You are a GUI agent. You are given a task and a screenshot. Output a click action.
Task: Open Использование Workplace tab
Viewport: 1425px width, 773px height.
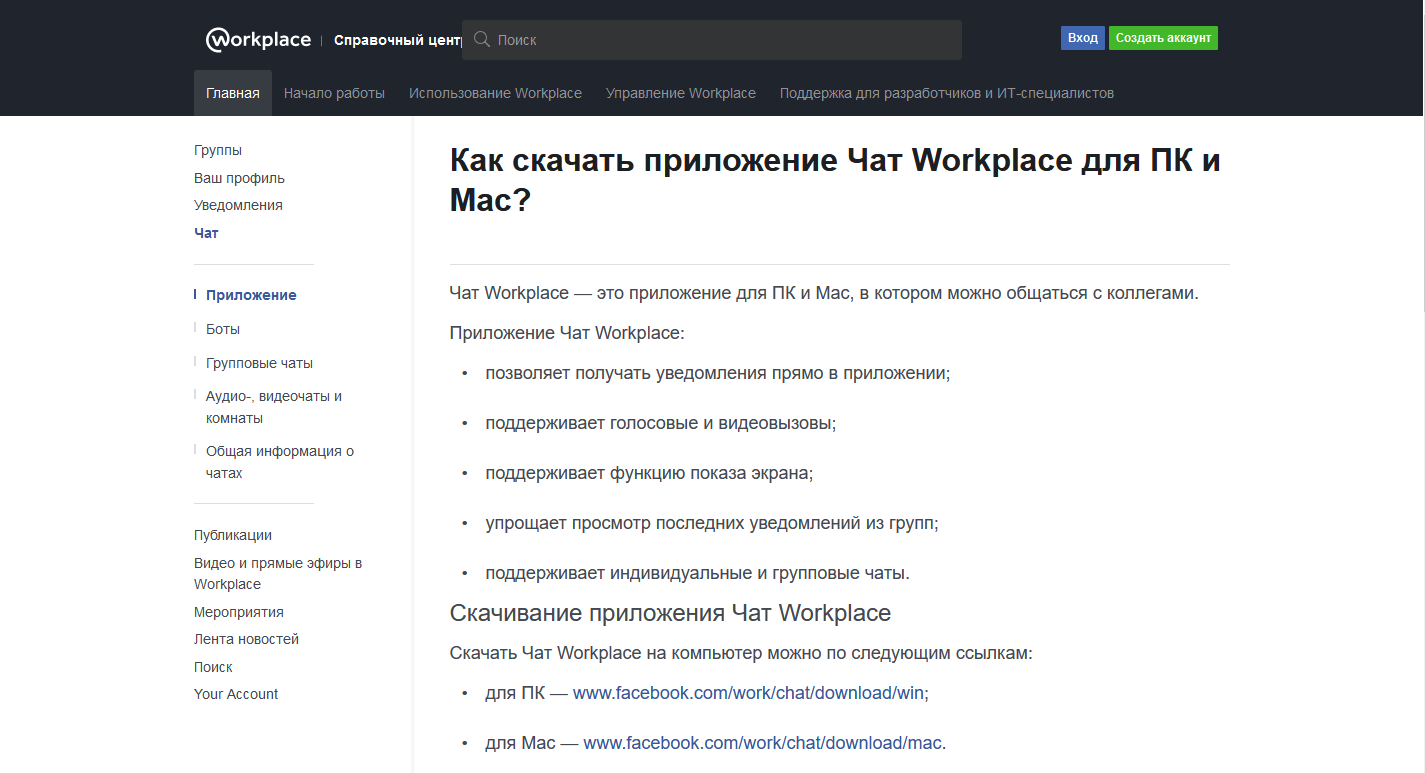pos(495,93)
